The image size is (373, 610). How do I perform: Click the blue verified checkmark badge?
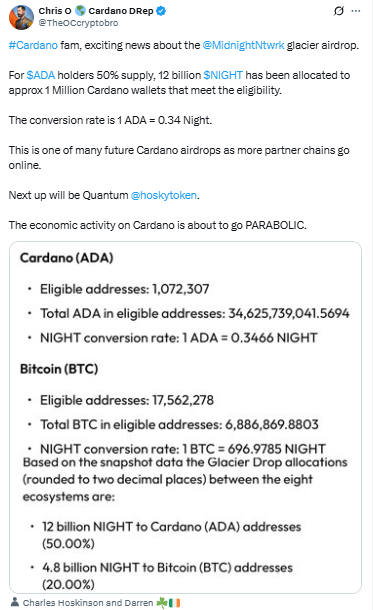click(x=161, y=11)
